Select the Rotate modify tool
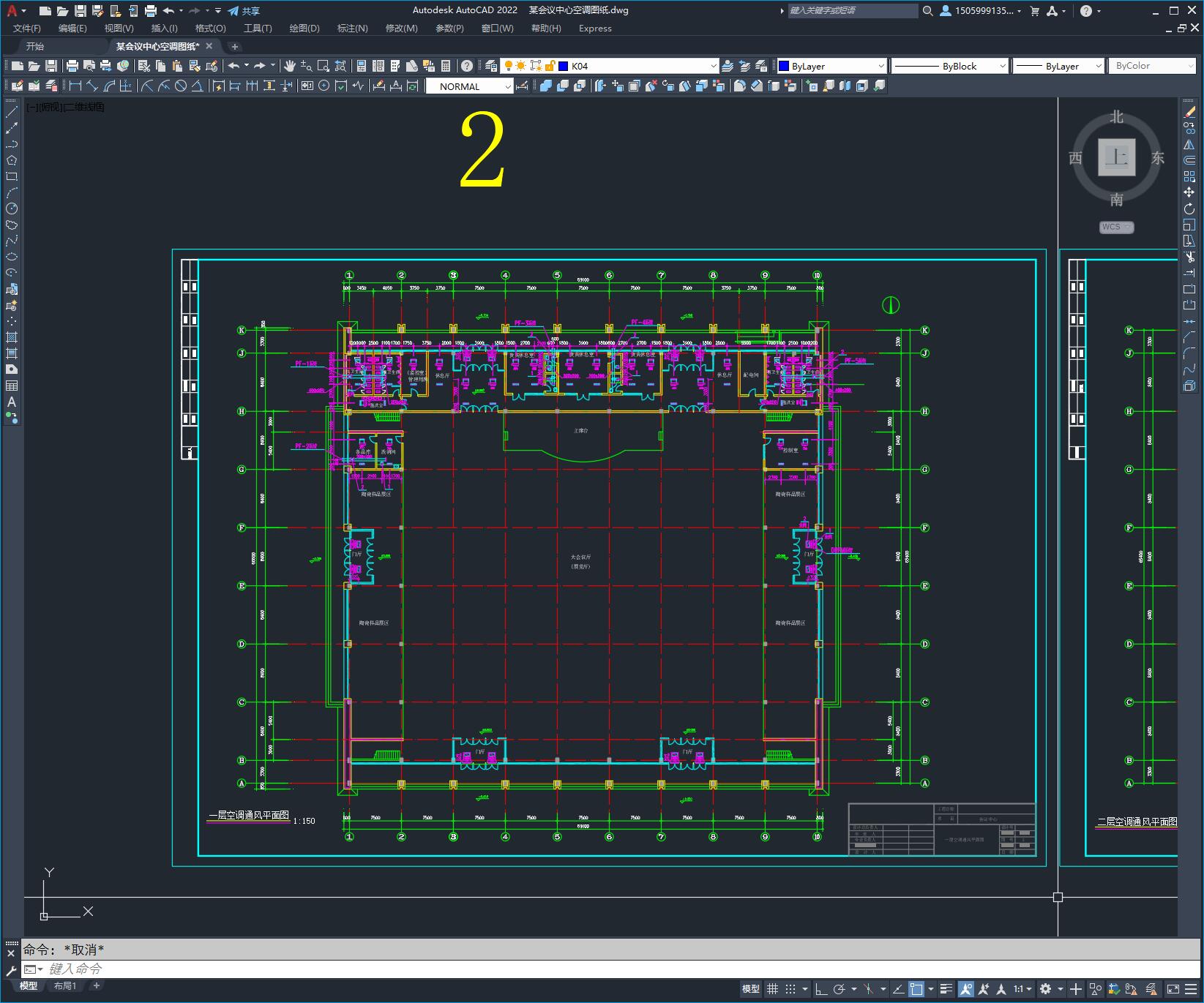 click(x=1189, y=209)
